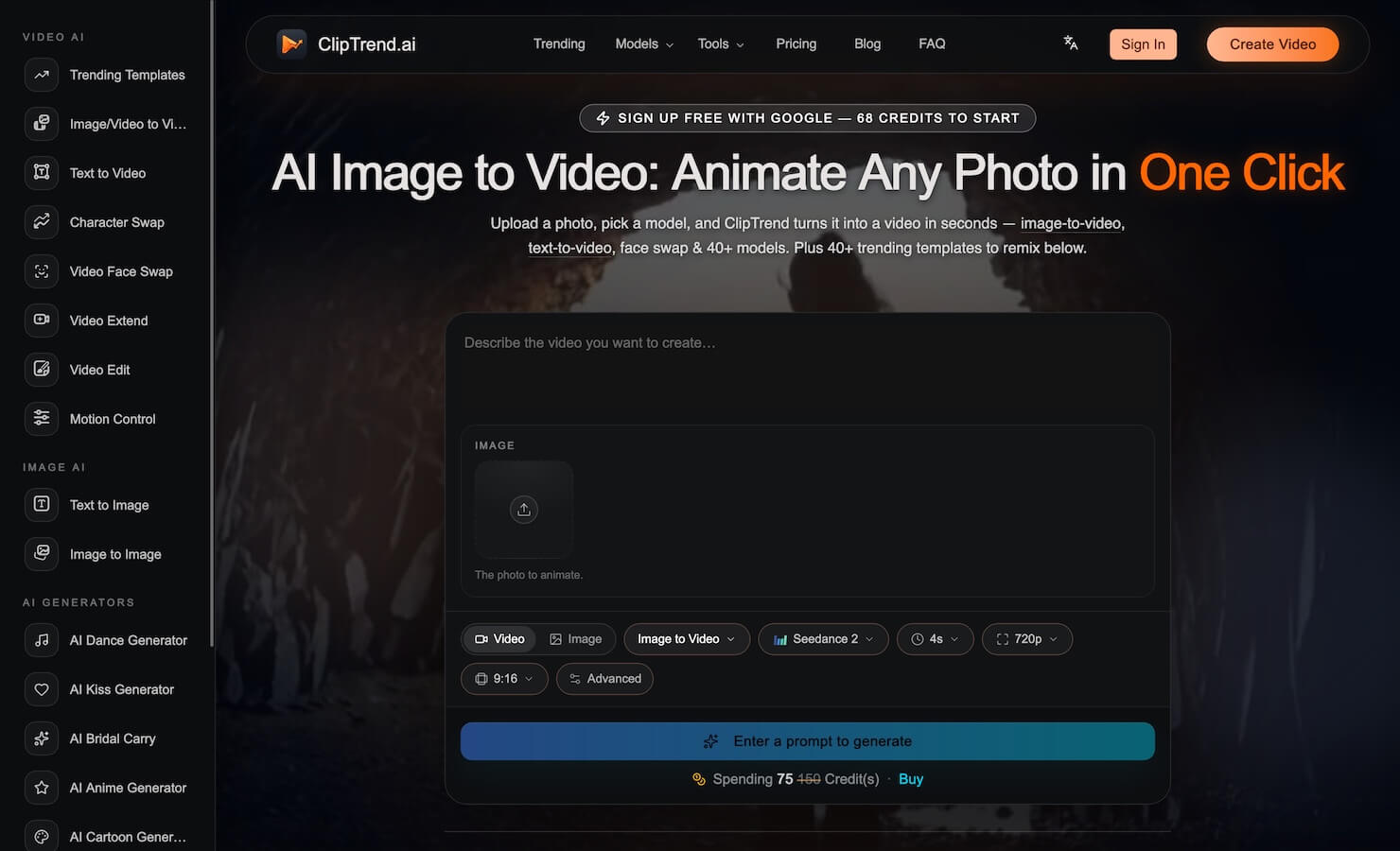The height and width of the screenshot is (851, 1400).
Task: Click the Character Swap sidebar icon
Action: 42,222
